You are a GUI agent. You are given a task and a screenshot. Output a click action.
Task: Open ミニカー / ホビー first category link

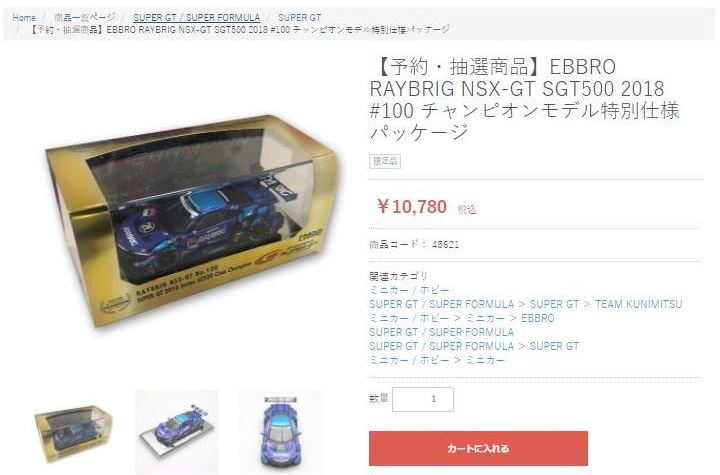coord(409,290)
